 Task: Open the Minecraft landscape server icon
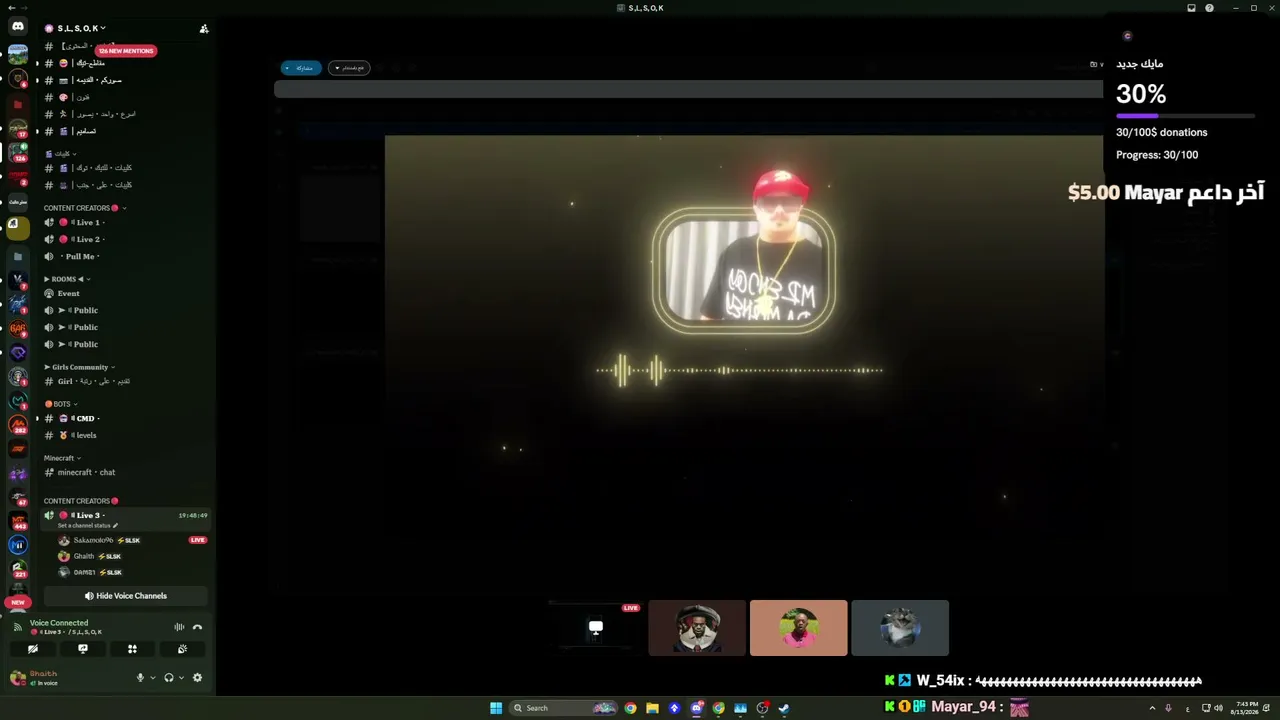coord(18,53)
